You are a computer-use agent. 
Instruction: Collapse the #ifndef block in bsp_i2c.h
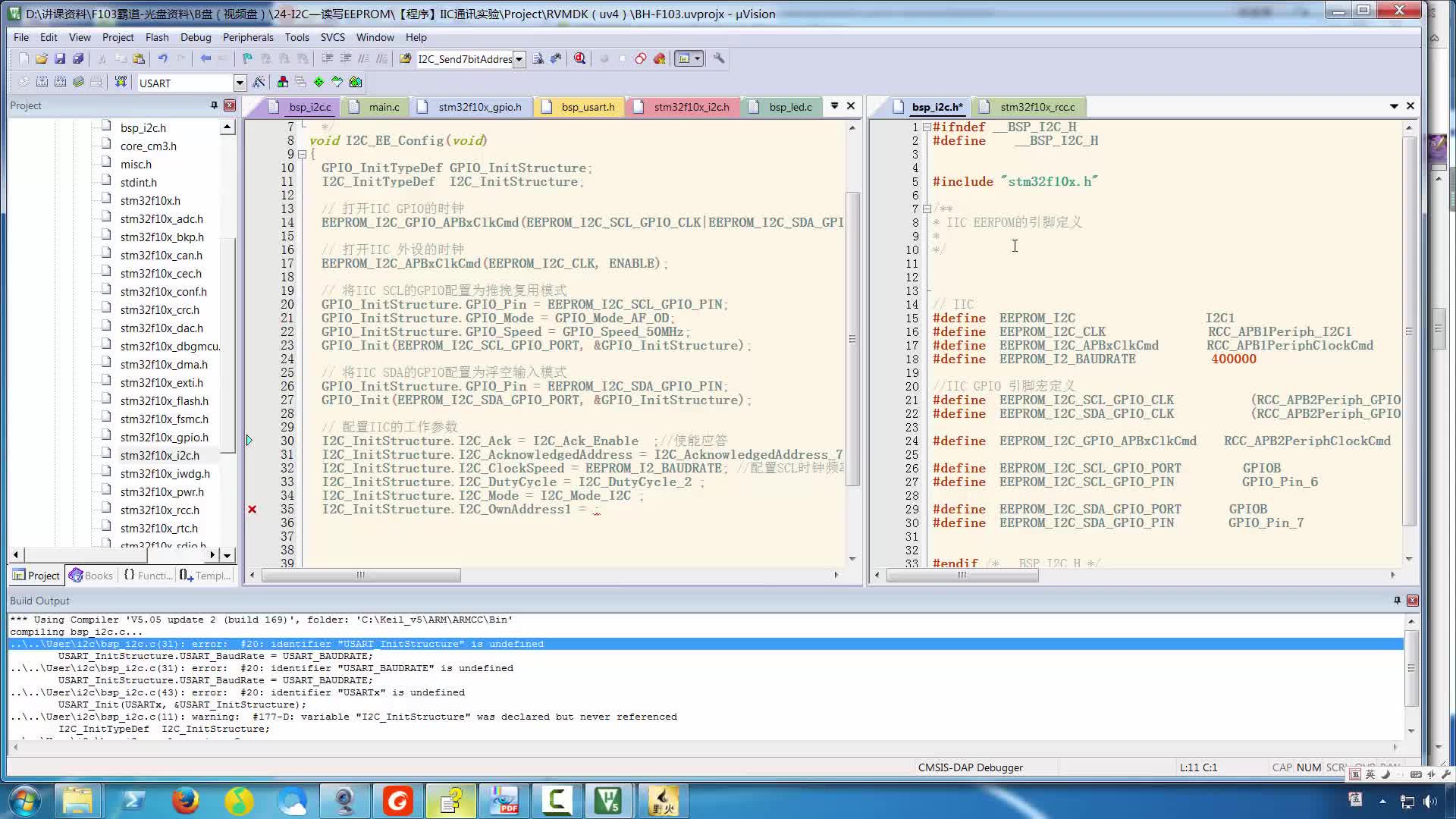pyautogui.click(x=927, y=127)
